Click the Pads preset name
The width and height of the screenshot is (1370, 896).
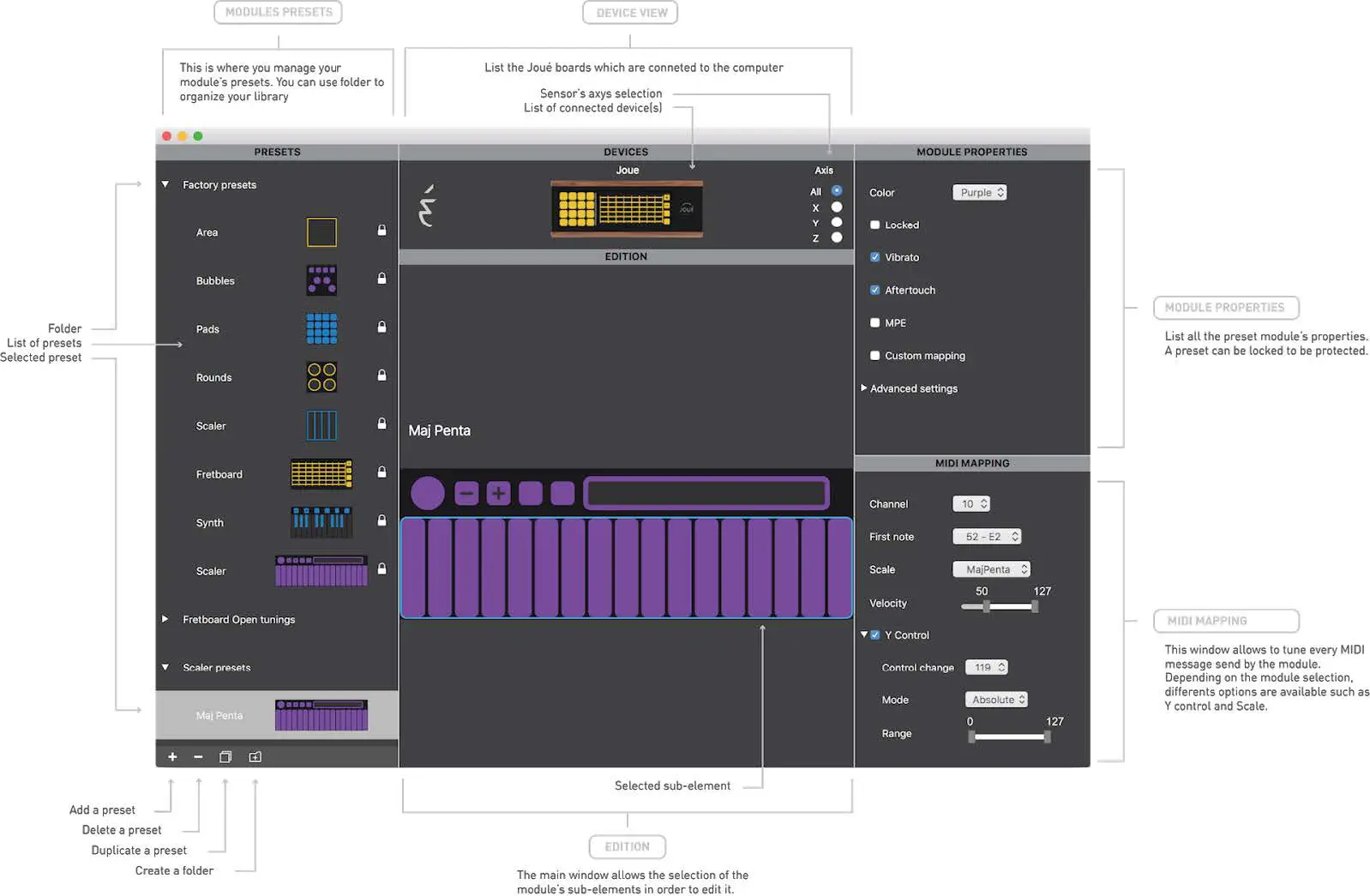click(x=207, y=329)
